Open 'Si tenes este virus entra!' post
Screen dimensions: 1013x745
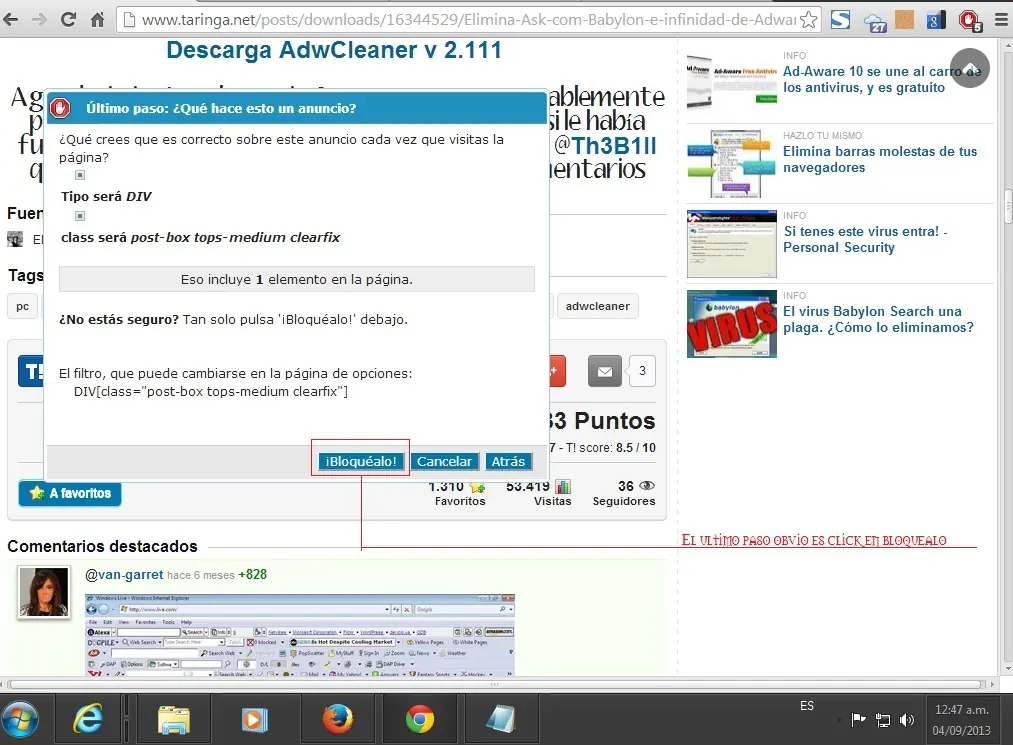pos(866,239)
